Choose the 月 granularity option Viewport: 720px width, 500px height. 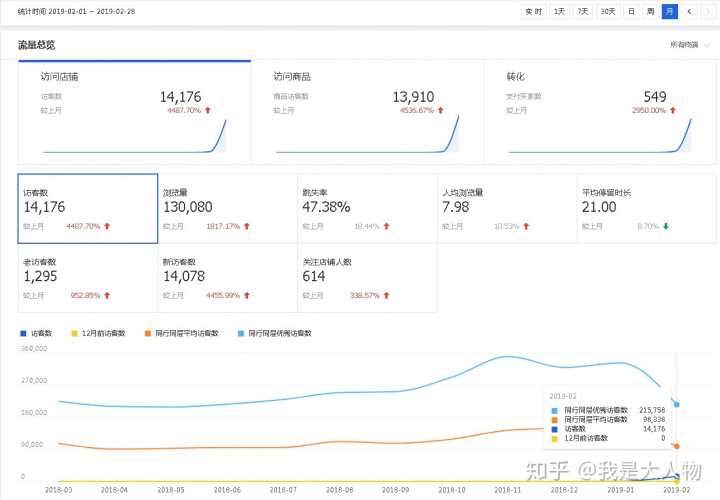coord(669,11)
